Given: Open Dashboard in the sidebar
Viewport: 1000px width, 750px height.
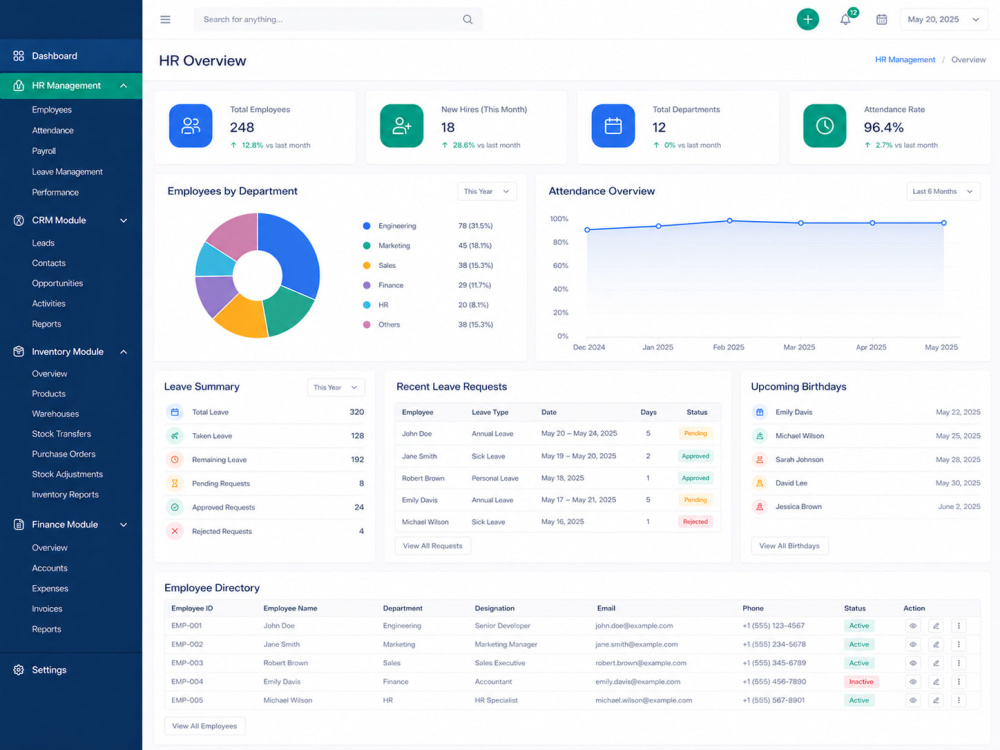Looking at the screenshot, I should tap(71, 55).
